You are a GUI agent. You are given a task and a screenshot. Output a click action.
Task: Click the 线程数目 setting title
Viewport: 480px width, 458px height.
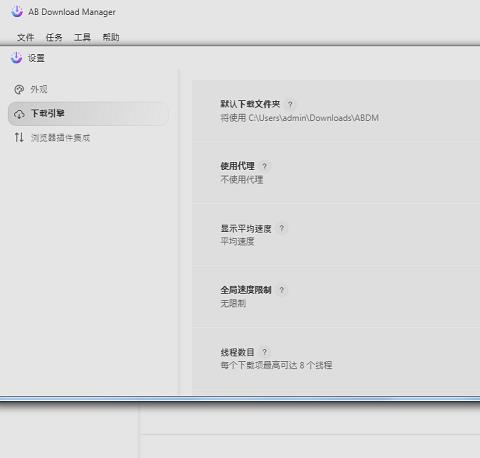point(237,352)
